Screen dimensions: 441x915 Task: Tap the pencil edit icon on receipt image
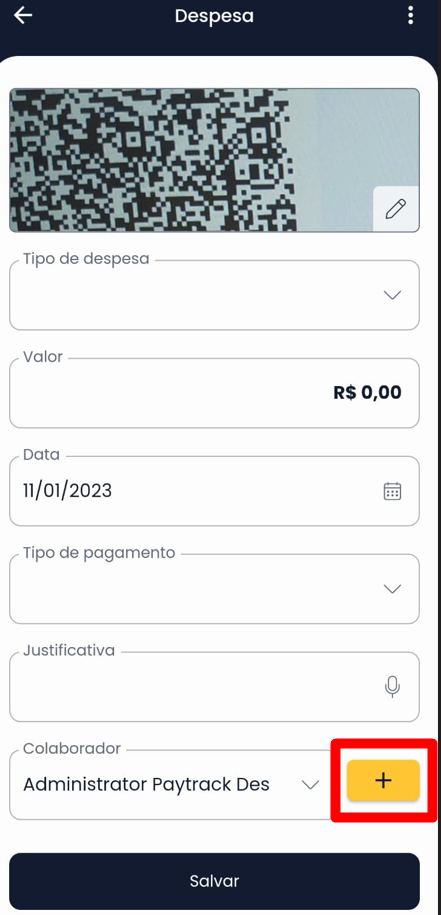click(396, 209)
